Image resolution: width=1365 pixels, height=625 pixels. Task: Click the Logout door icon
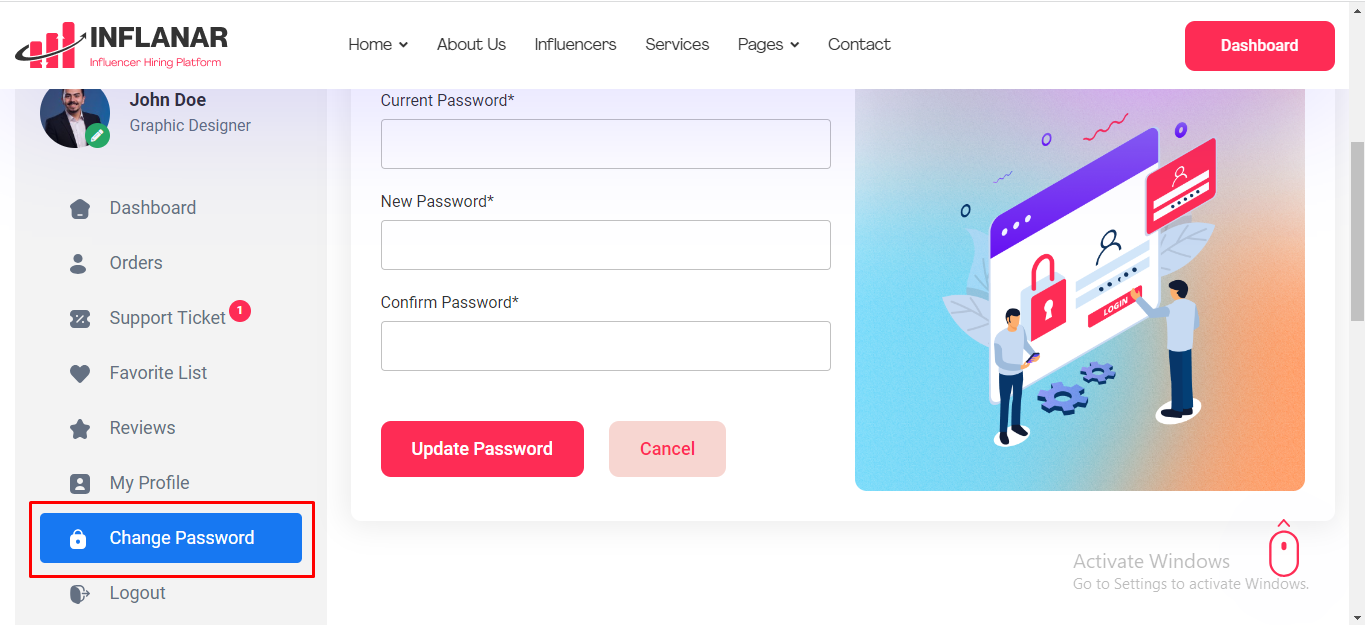(x=80, y=594)
